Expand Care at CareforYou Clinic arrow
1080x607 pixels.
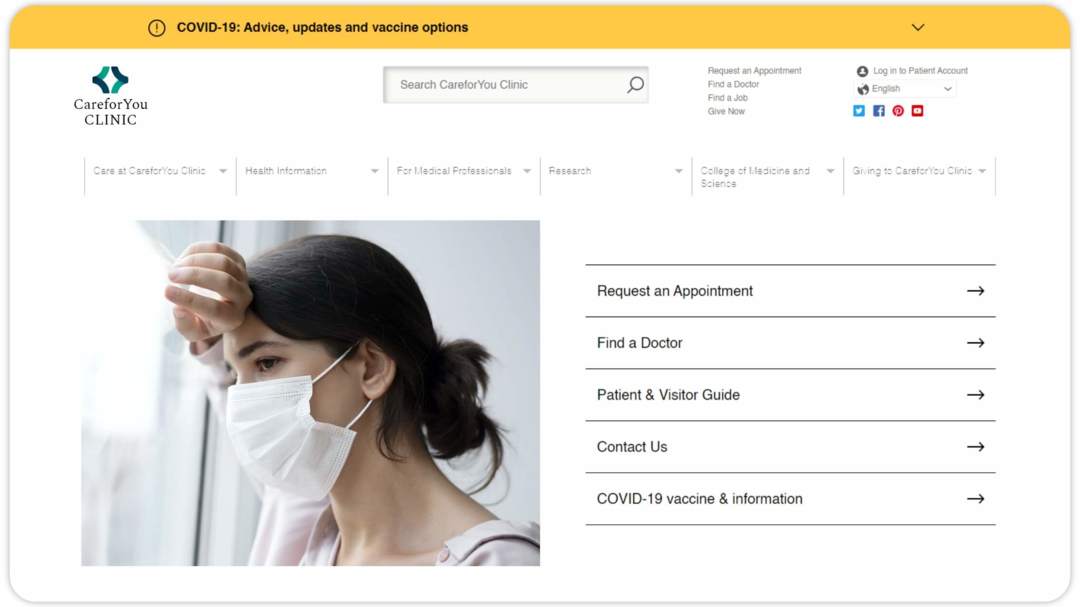coord(222,171)
